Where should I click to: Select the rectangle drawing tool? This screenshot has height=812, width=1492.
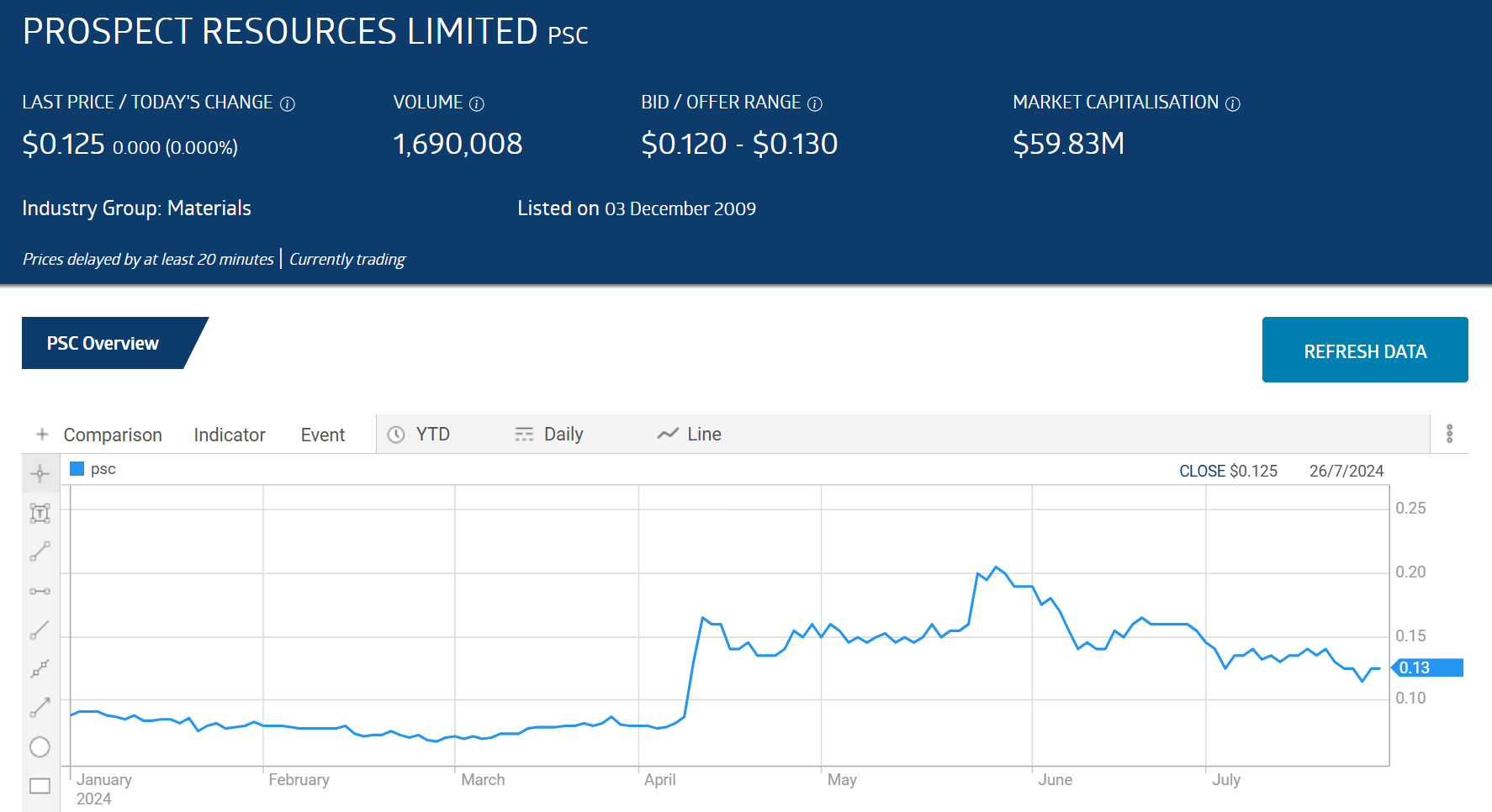[x=40, y=786]
